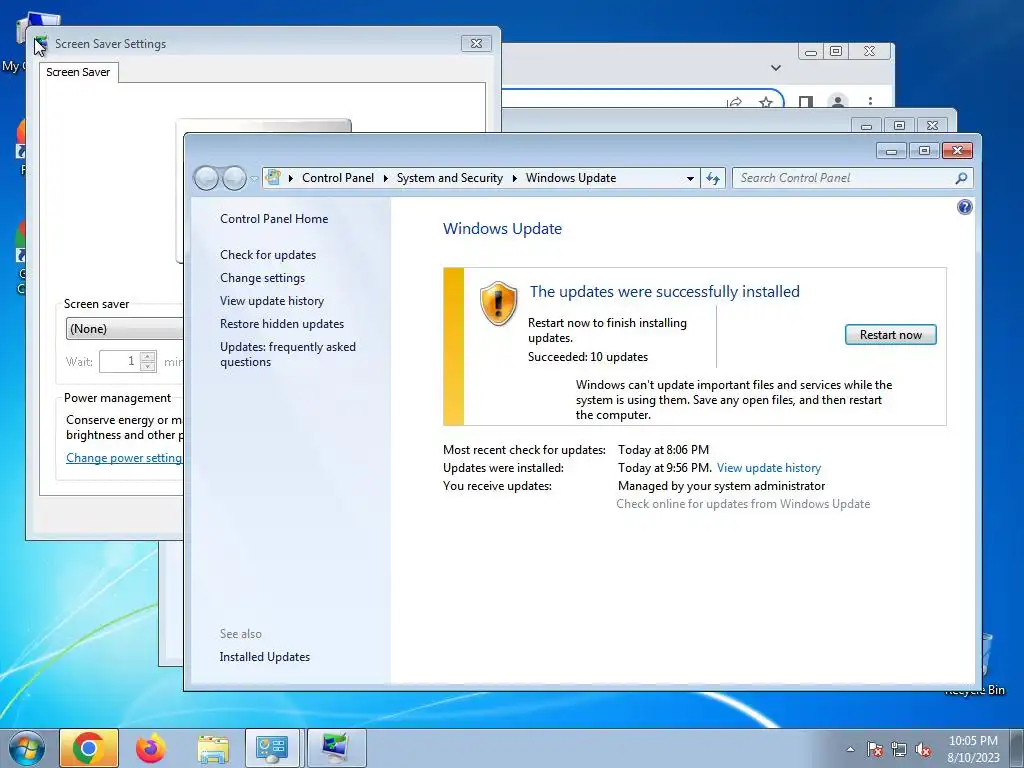The width and height of the screenshot is (1024, 768).
Task: Open the address bar history dropdown
Action: tap(690, 178)
